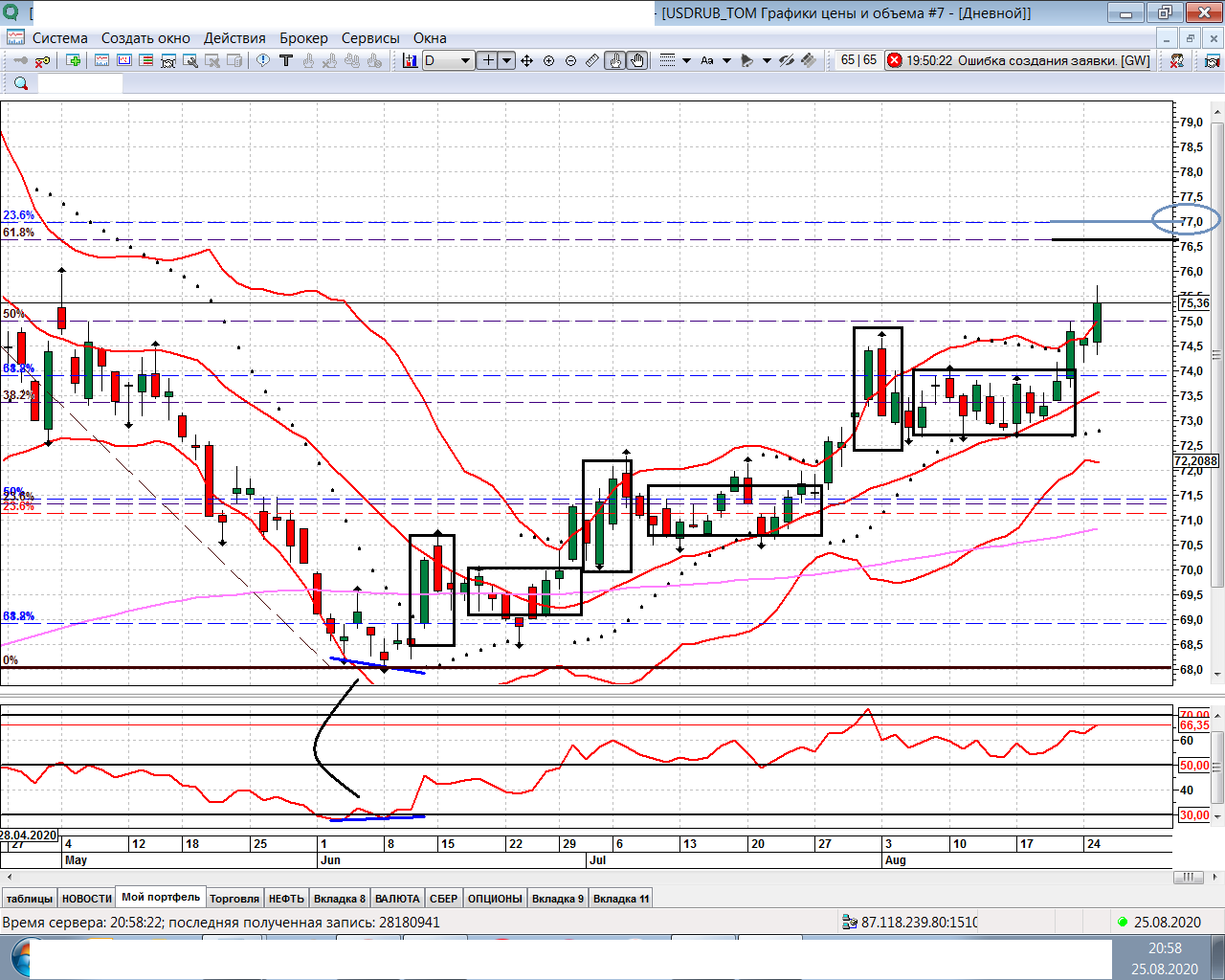Viewport: 1225px width, 980px height.
Task: Toggle the pointing hand tool button
Action: click(x=614, y=60)
